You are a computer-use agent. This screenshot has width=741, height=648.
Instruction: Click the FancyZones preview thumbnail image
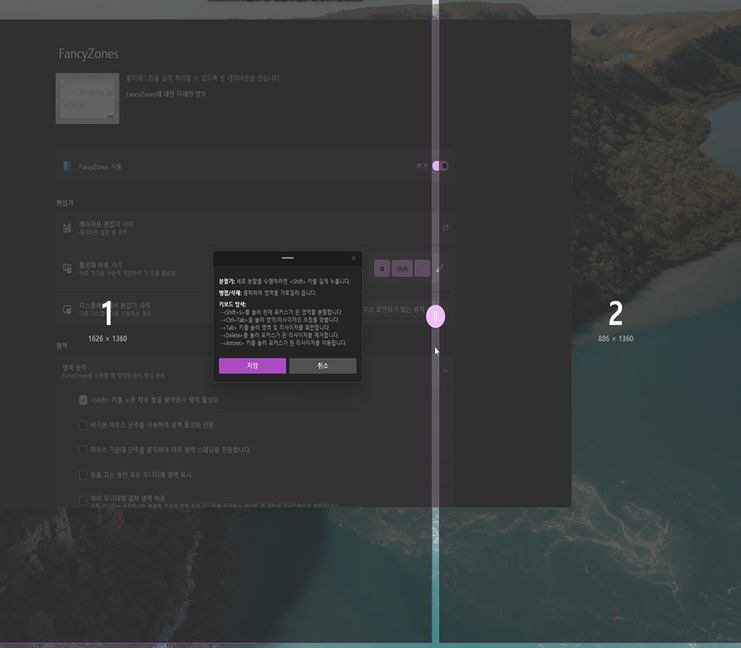[87, 98]
